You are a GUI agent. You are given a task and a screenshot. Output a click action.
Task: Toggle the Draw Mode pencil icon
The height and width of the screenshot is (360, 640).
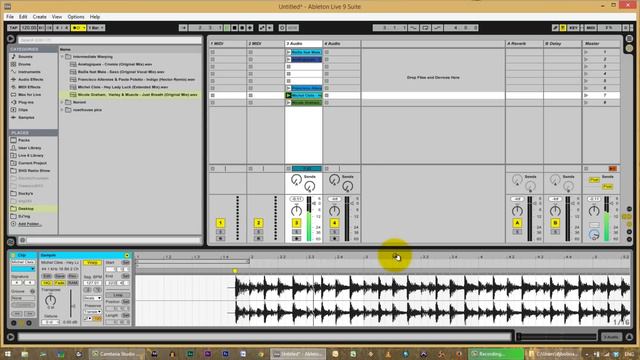pos(555,28)
